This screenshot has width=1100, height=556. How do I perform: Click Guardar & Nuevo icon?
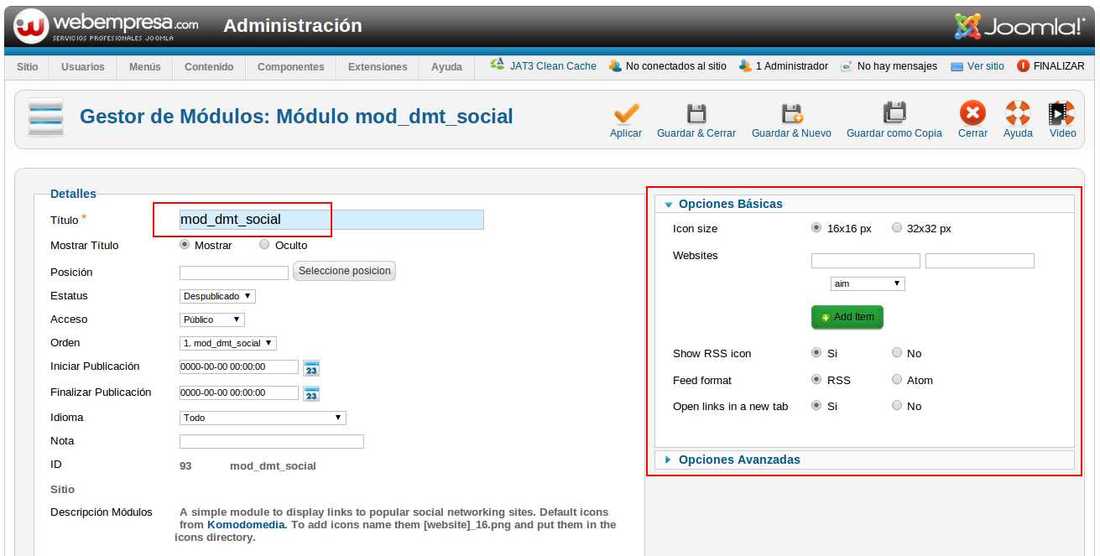click(x=791, y=113)
